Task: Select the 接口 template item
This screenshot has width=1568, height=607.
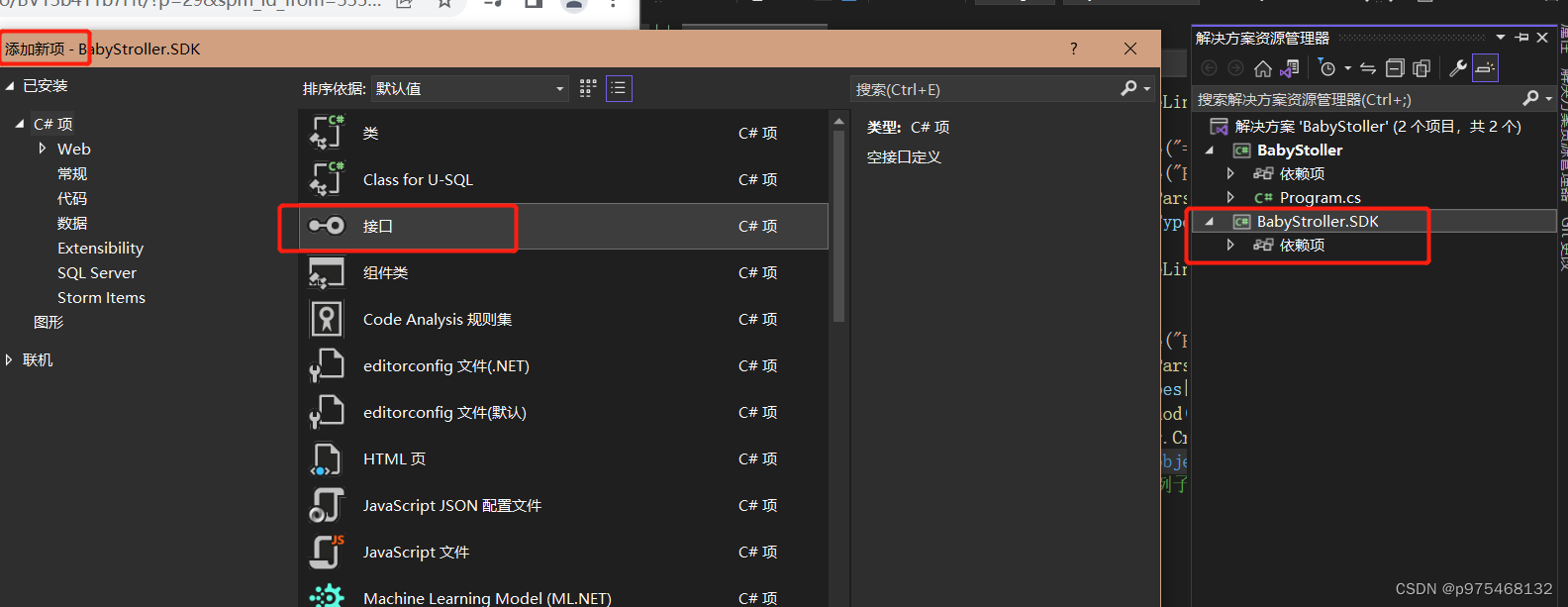Action: tap(563, 226)
